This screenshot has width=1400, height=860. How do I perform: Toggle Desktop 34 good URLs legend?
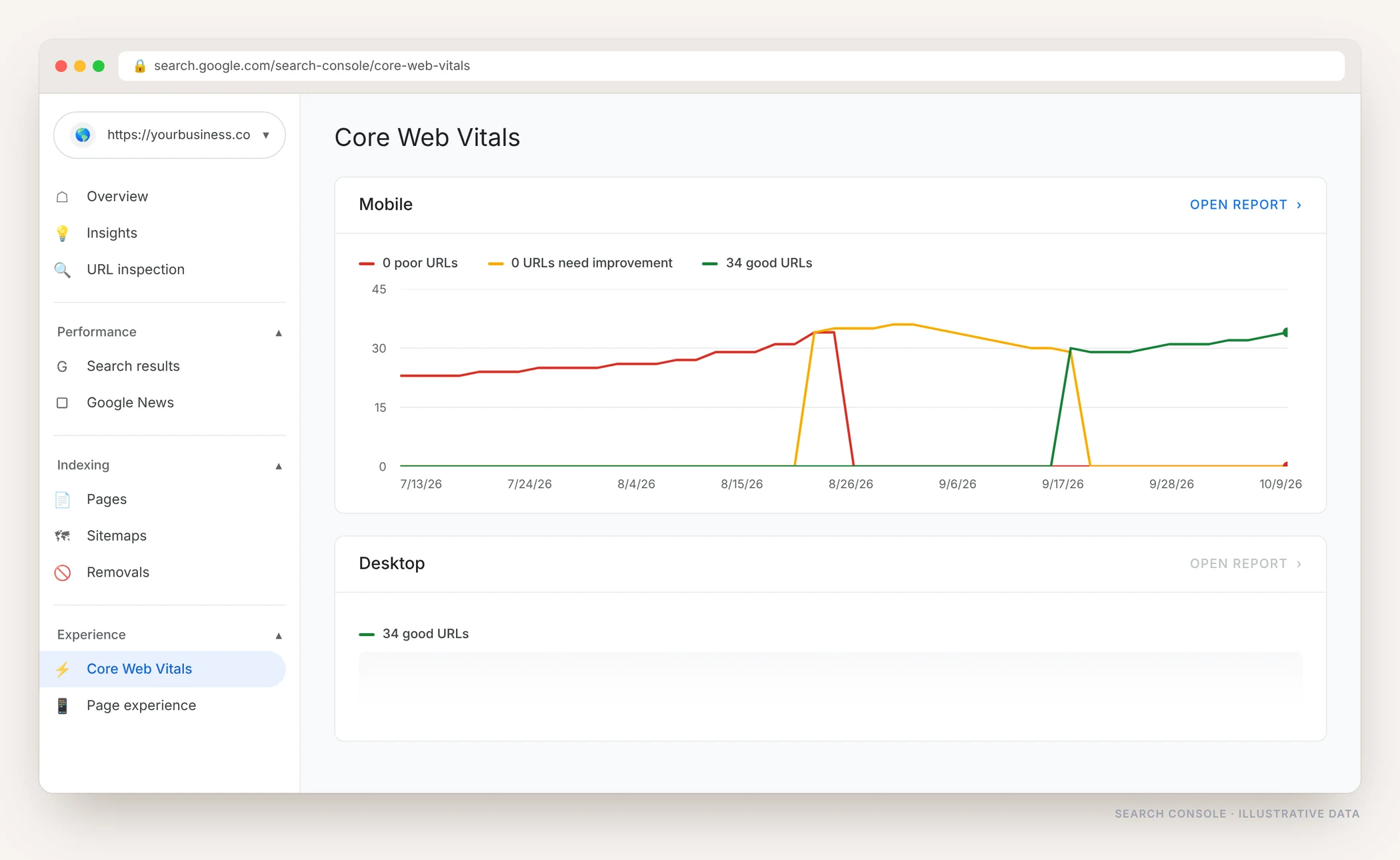[413, 634]
